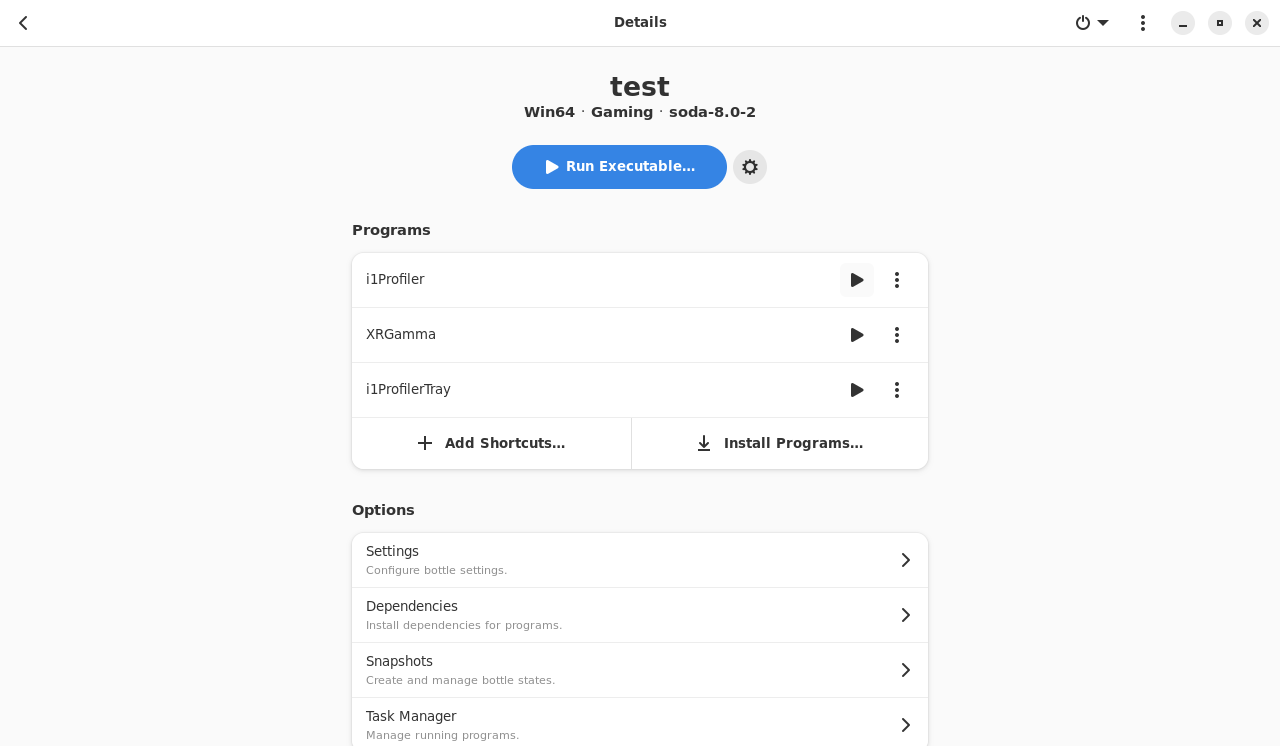Maximize the Details window
Image resolution: width=1280 pixels, height=746 pixels.
click(x=1220, y=23)
